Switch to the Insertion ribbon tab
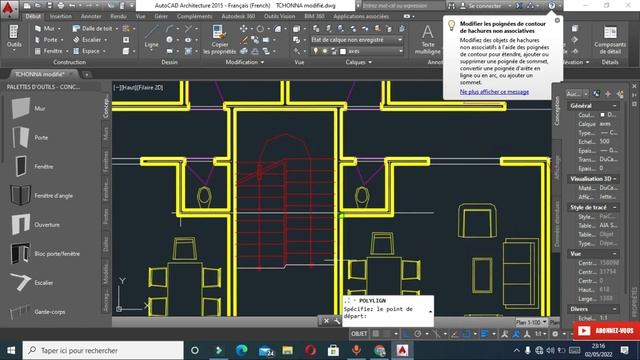Screen dimensions: 640x360 (61, 16)
